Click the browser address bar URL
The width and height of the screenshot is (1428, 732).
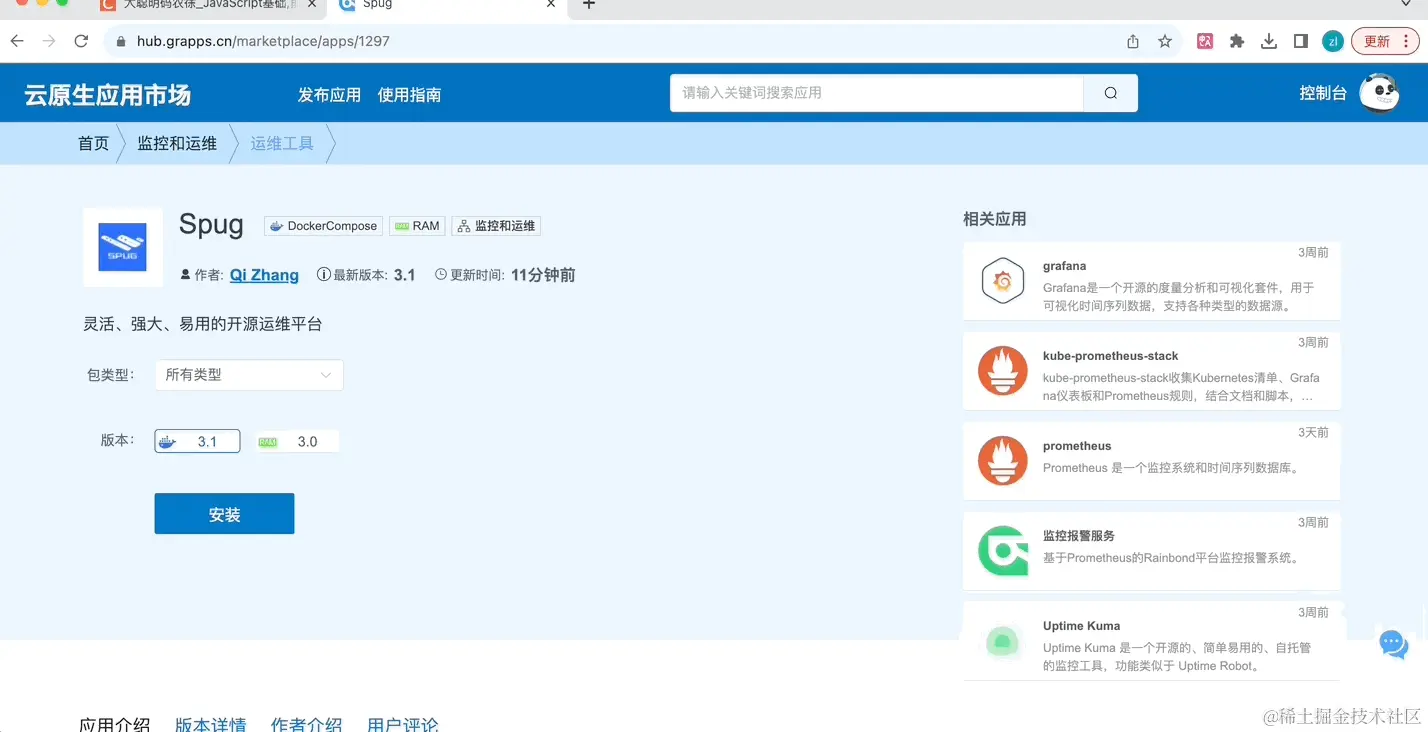pyautogui.click(x=263, y=42)
